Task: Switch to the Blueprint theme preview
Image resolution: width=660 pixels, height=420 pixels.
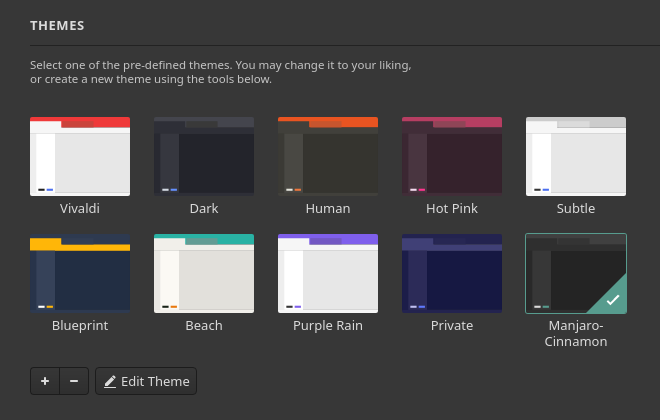Action: (x=80, y=273)
